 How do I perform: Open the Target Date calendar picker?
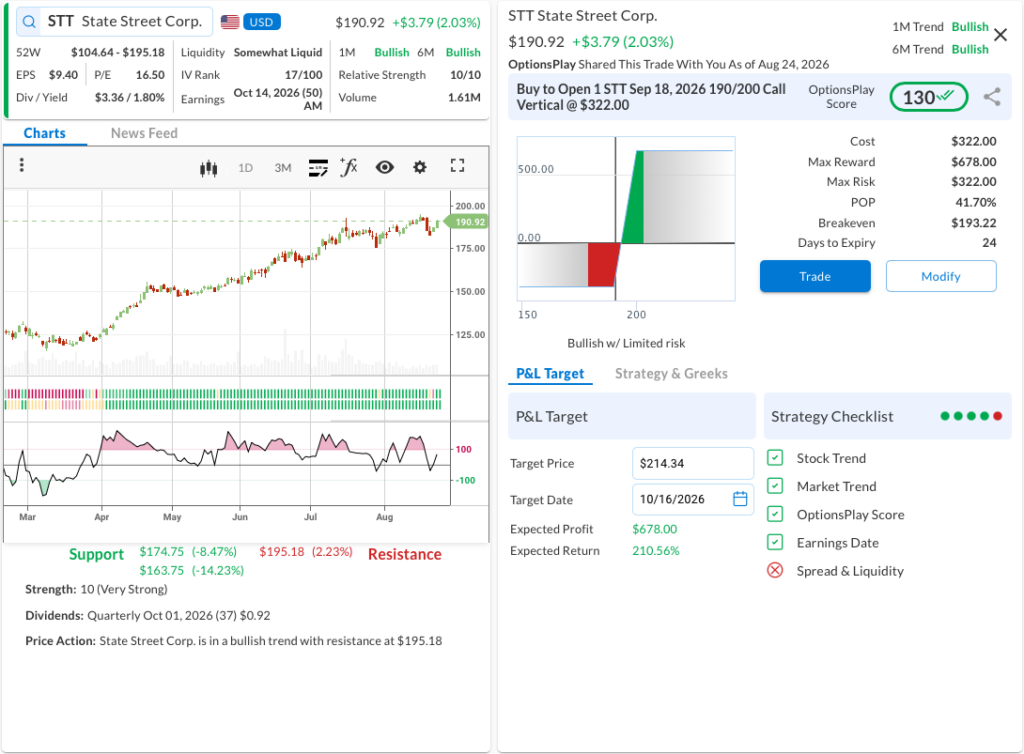(x=740, y=499)
